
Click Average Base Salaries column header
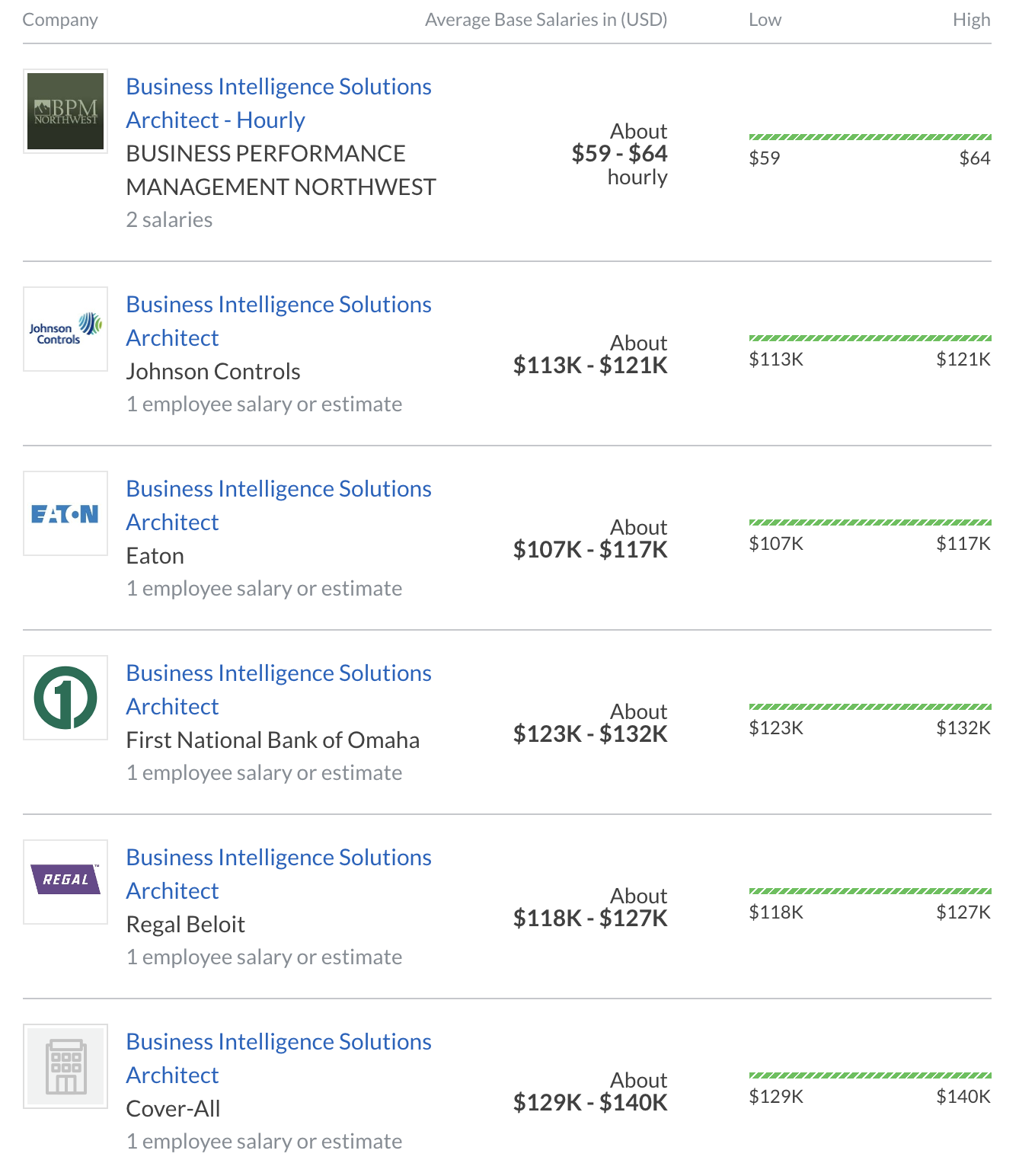[545, 20]
